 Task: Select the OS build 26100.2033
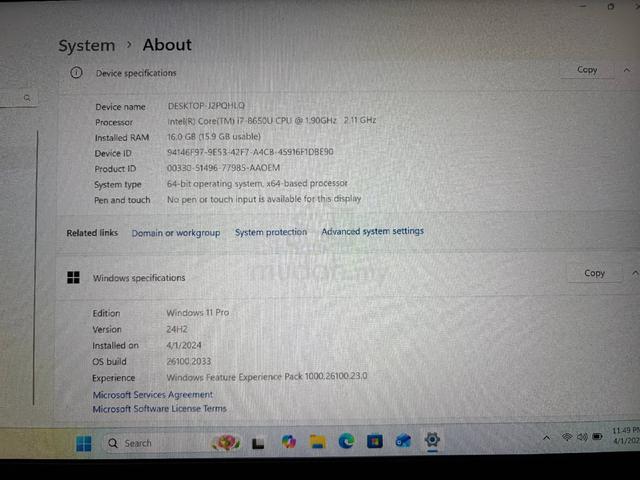[189, 361]
